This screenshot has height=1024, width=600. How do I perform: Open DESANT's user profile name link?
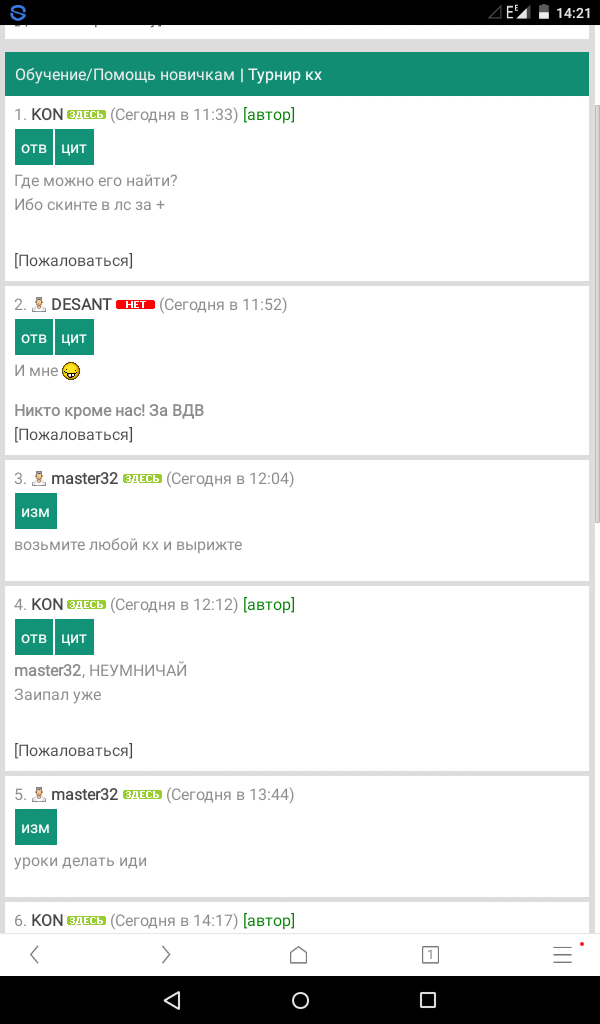(81, 304)
